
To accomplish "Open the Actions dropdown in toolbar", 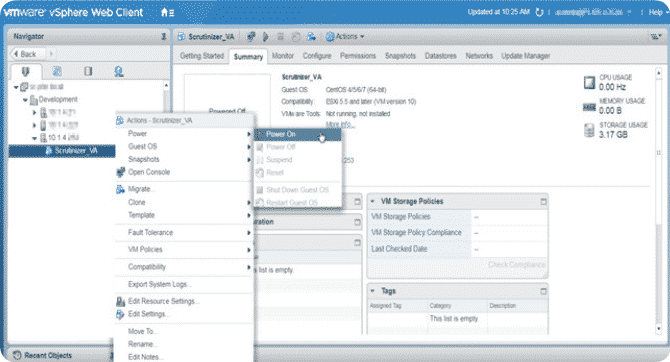I will [345, 37].
